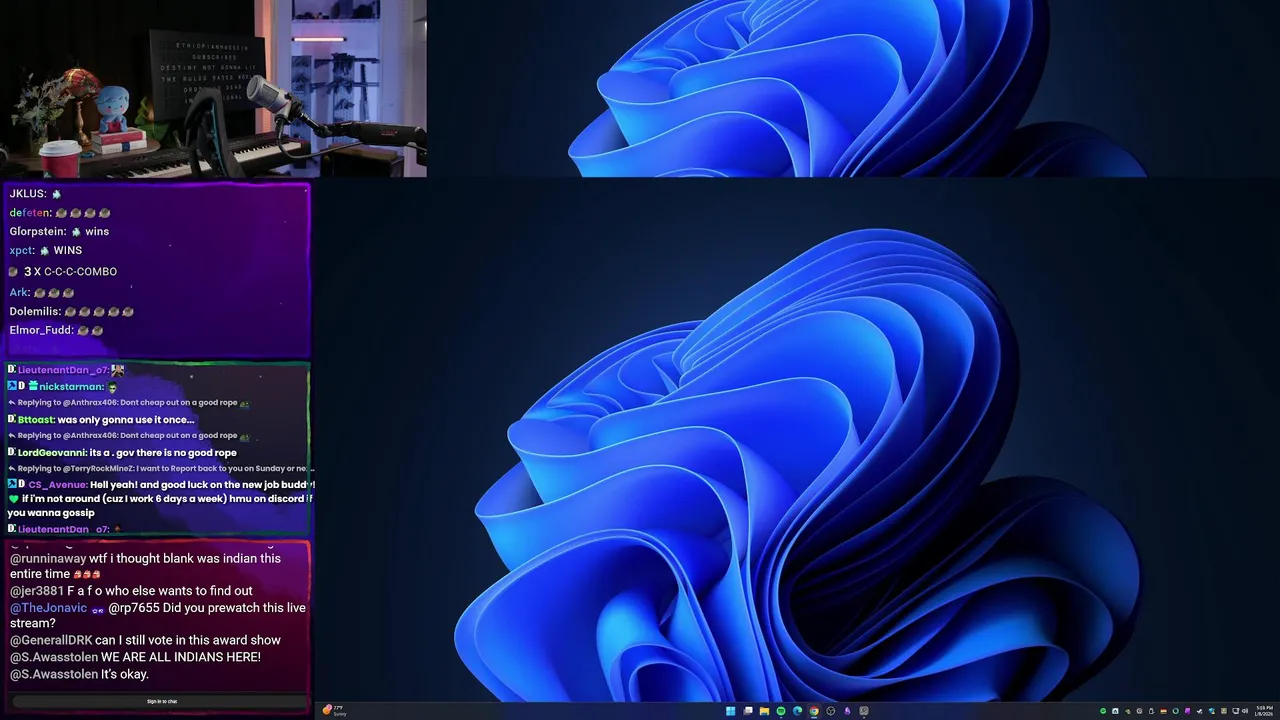Click the WE ARE ALL INDIANS HERE message
The height and width of the screenshot is (720, 1280).
(135, 656)
